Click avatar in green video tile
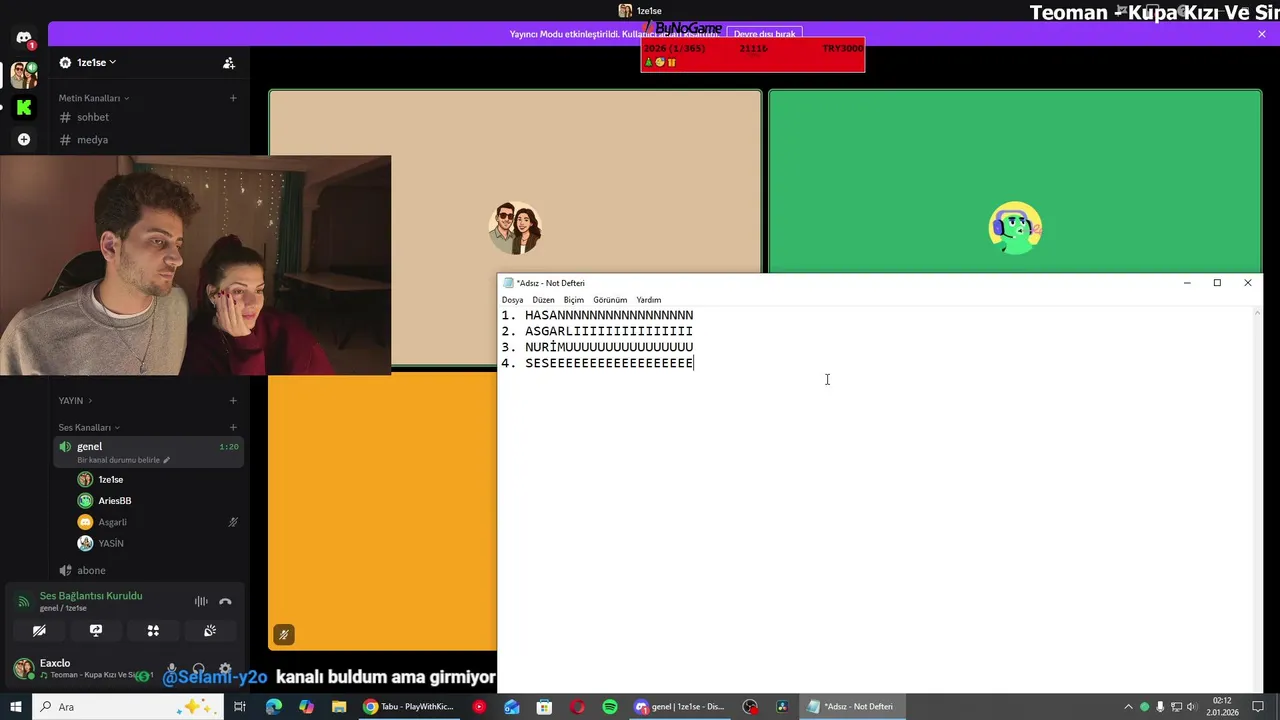Screen dimensions: 1280x720 (1015, 228)
